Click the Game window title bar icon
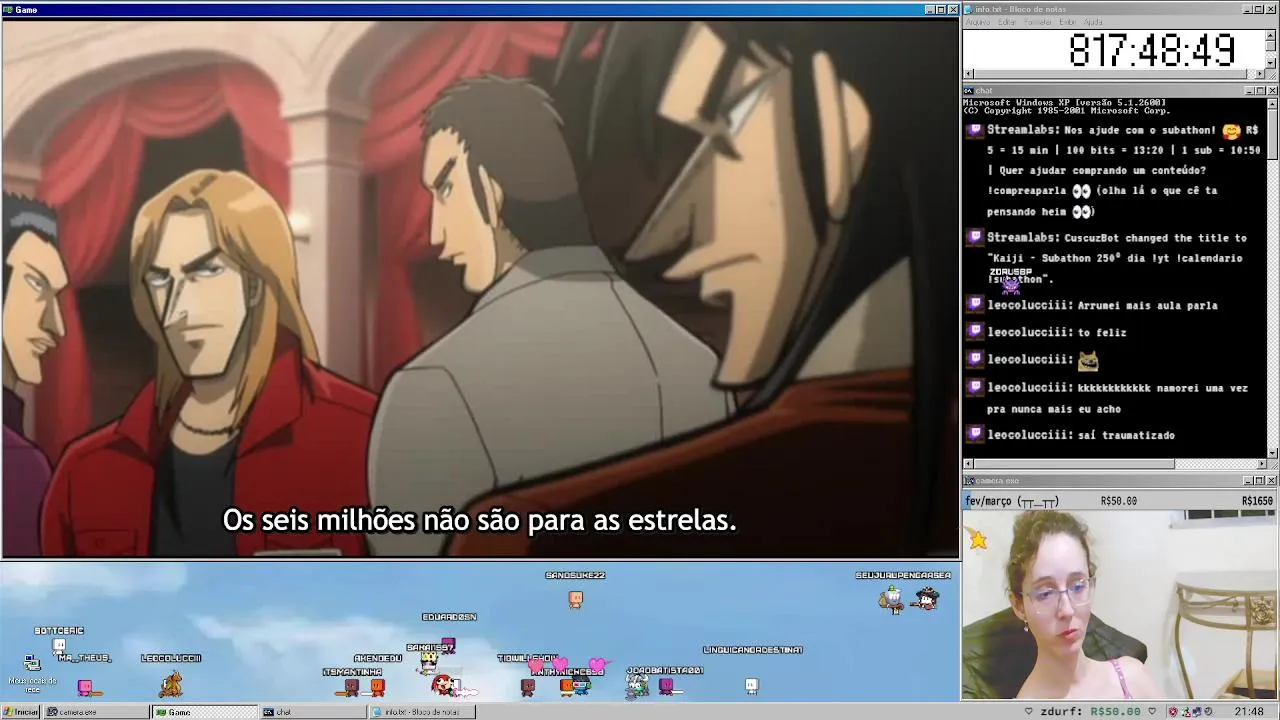1280x720 pixels. pos(7,9)
